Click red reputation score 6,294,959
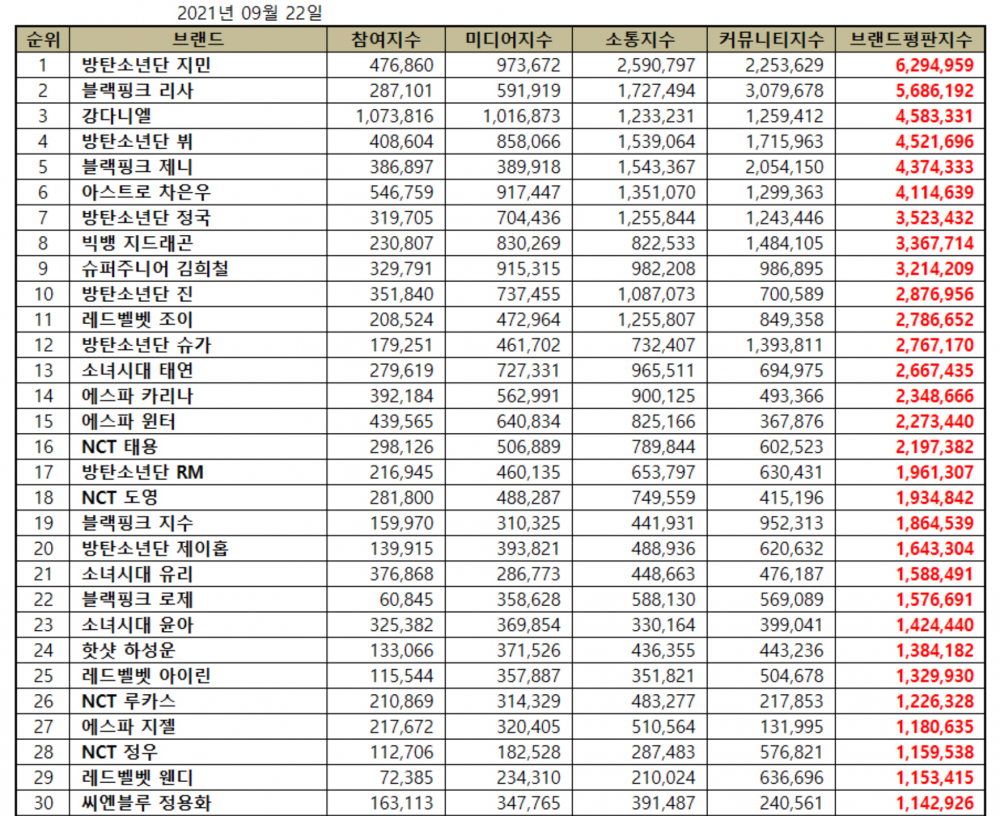The width and height of the screenshot is (1000, 816). coord(934,65)
